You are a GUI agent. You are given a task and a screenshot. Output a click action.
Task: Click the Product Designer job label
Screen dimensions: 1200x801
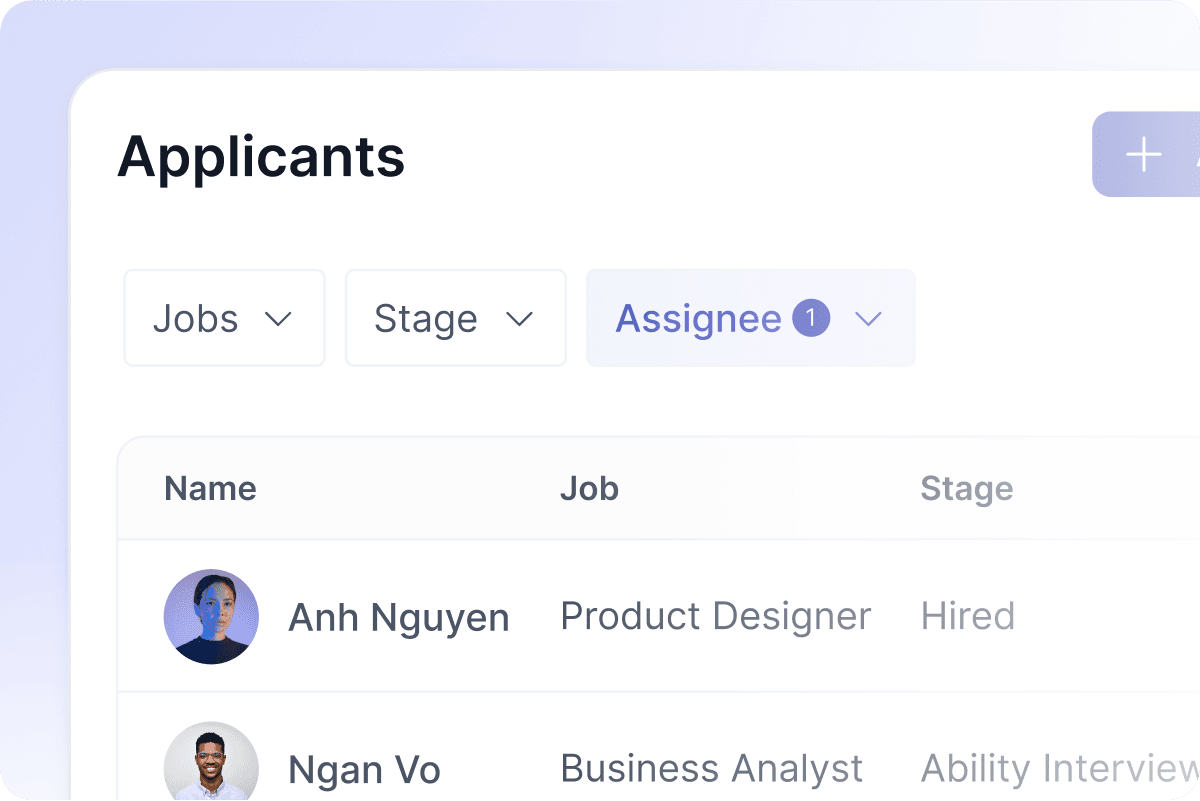point(716,617)
